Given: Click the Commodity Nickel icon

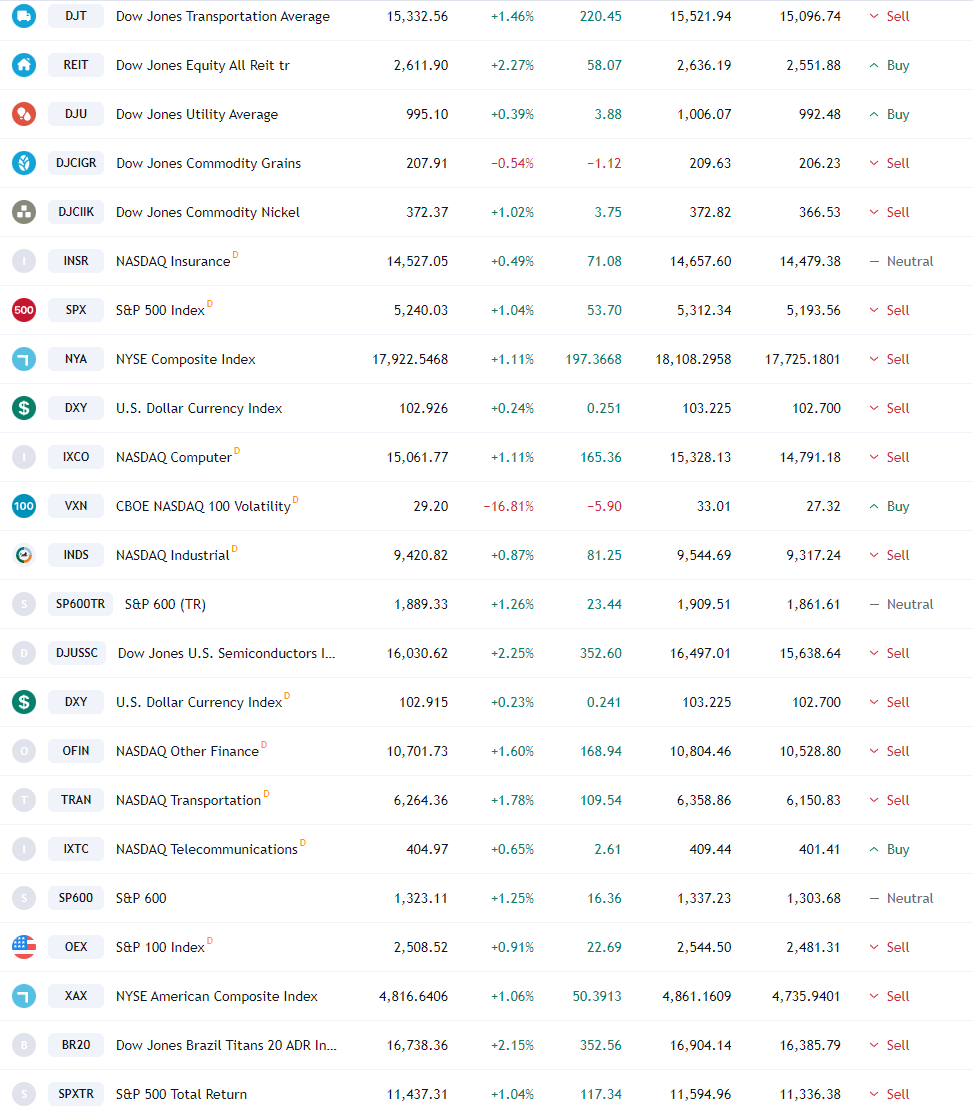Looking at the screenshot, I should pos(24,212).
